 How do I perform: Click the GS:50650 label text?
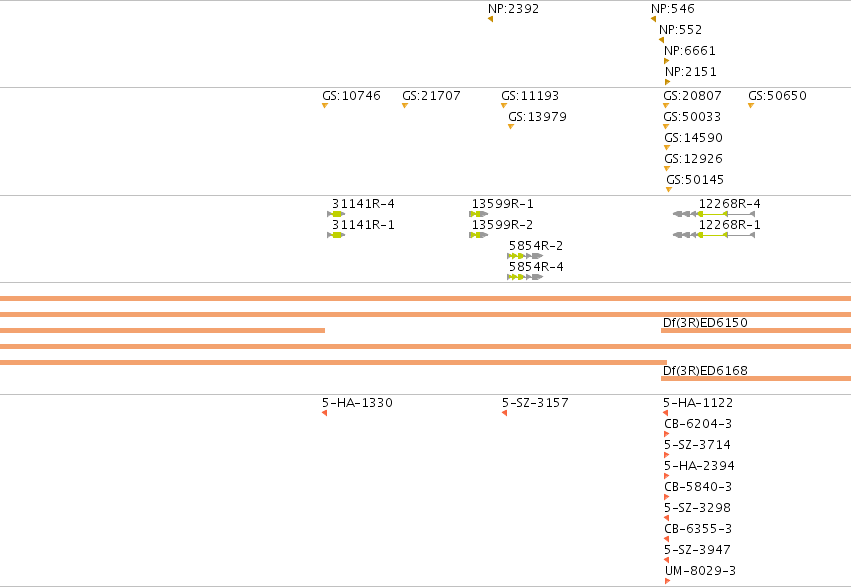click(x=777, y=95)
